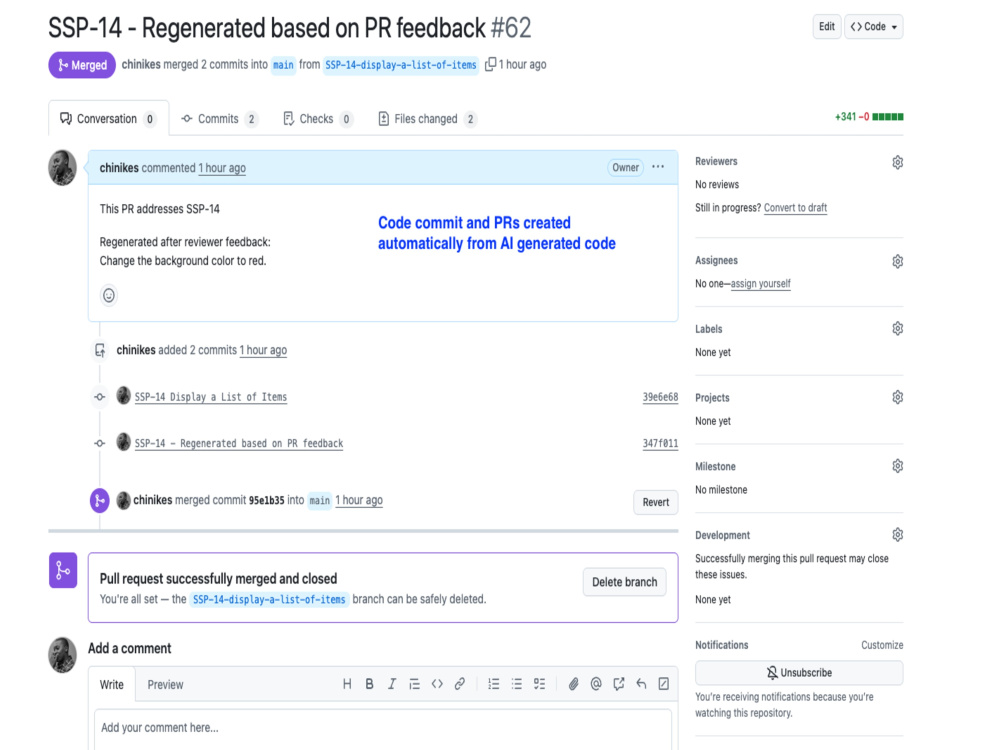1000x750 pixels.
Task: Click the branch link in merged message box
Action: (268, 599)
